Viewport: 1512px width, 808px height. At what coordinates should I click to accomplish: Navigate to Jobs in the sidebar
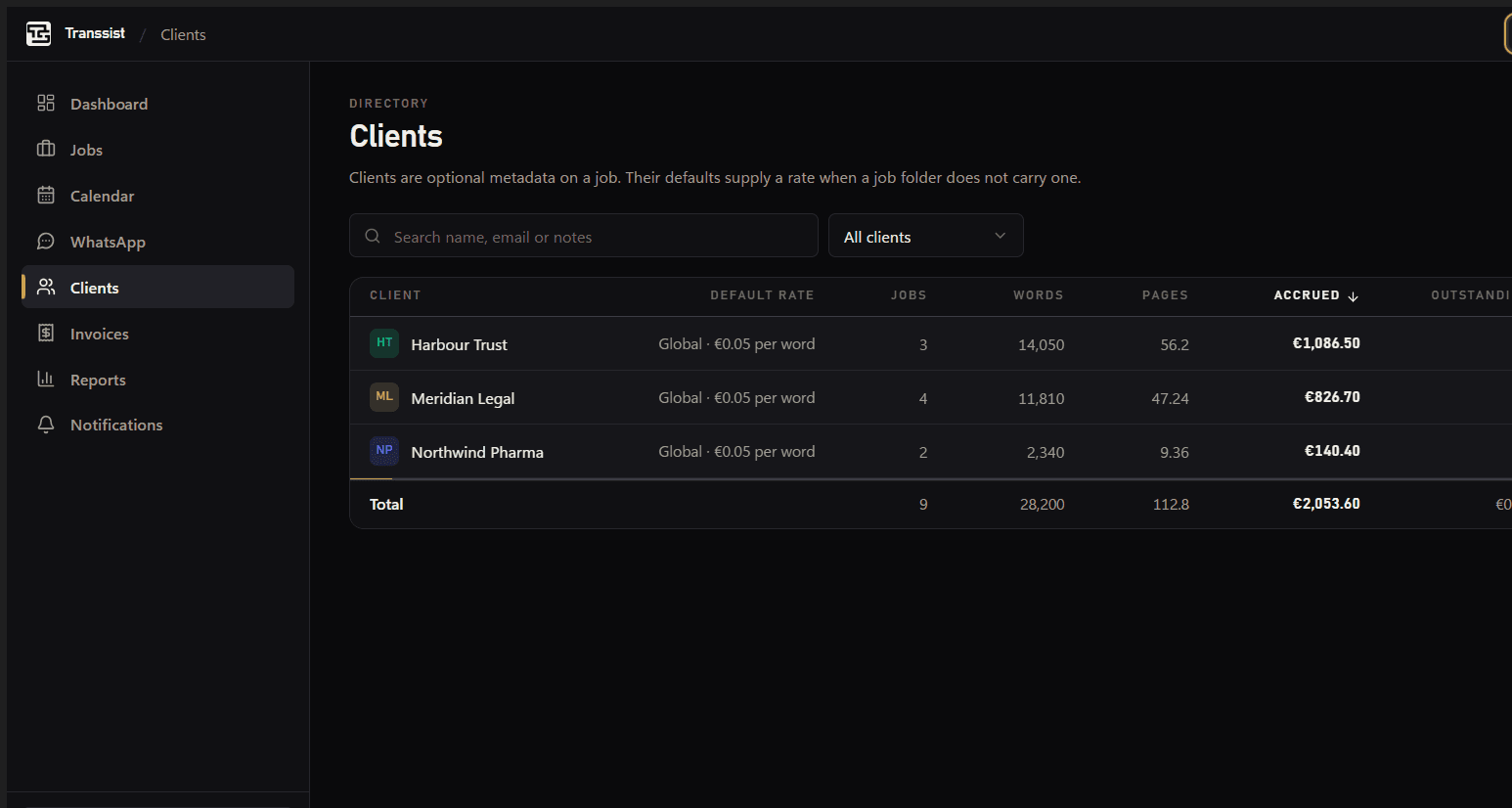click(x=158, y=150)
